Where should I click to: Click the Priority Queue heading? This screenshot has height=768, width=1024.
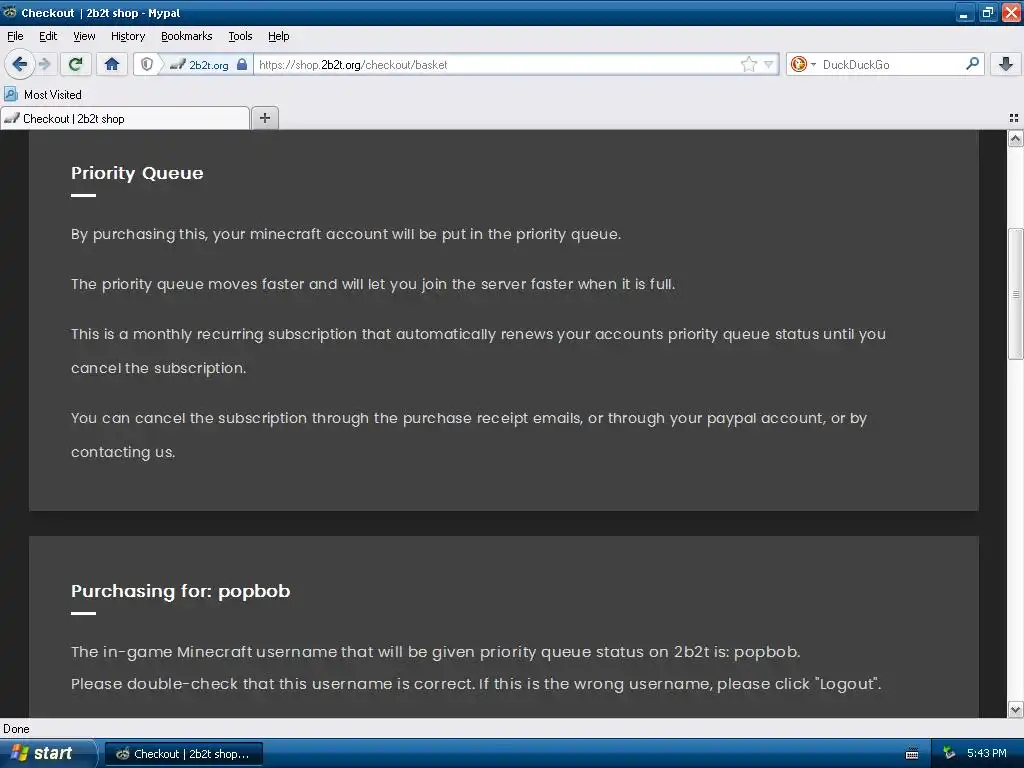pyautogui.click(x=137, y=173)
